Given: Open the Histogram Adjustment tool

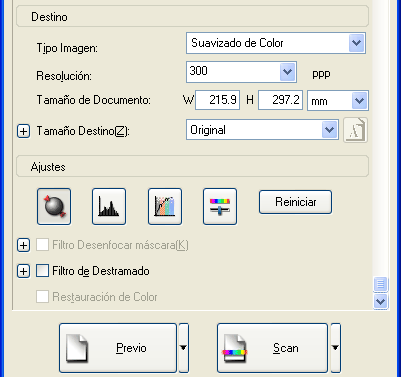Looking at the screenshot, I should [x=109, y=206].
